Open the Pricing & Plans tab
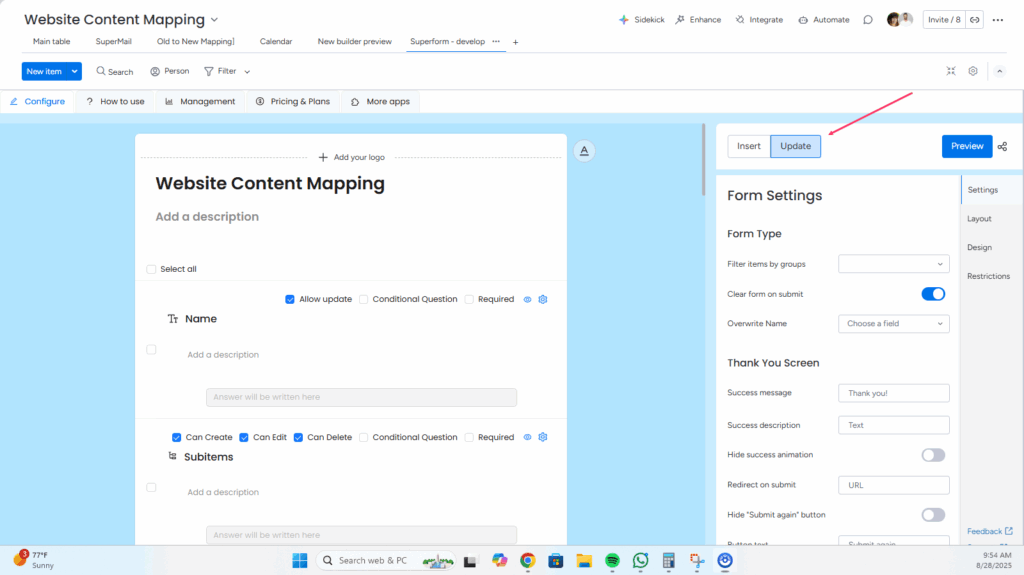Viewport: 1024px width, 575px height. [x=292, y=101]
